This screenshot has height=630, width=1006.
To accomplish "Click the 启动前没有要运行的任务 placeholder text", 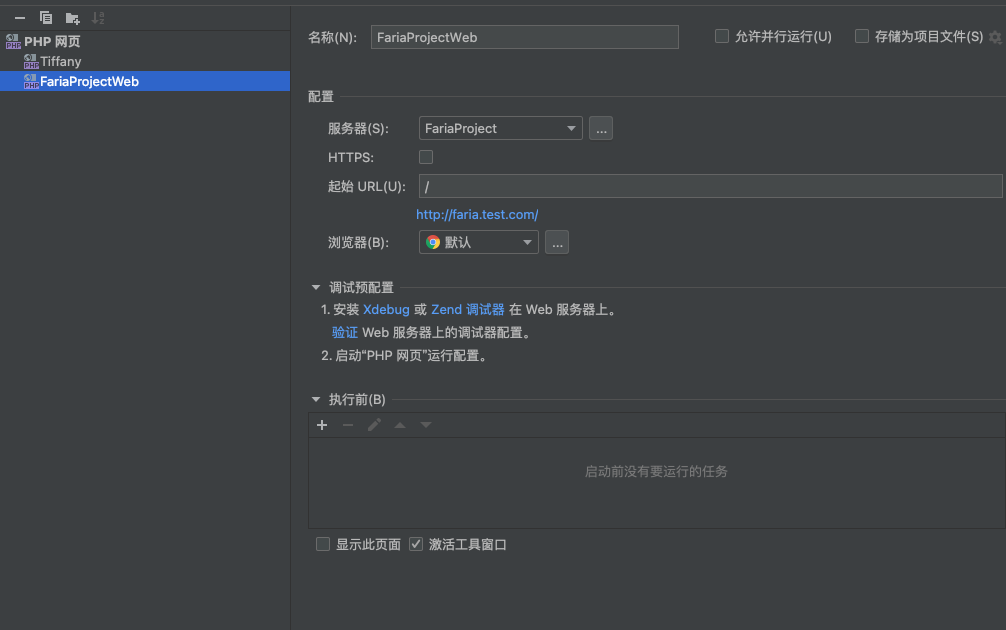I will (656, 472).
